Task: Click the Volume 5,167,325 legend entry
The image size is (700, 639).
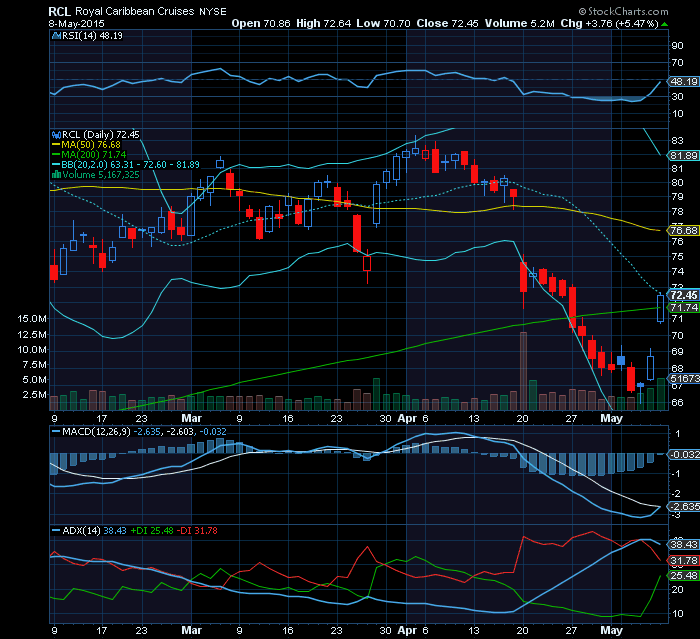Action: pyautogui.click(x=101, y=175)
